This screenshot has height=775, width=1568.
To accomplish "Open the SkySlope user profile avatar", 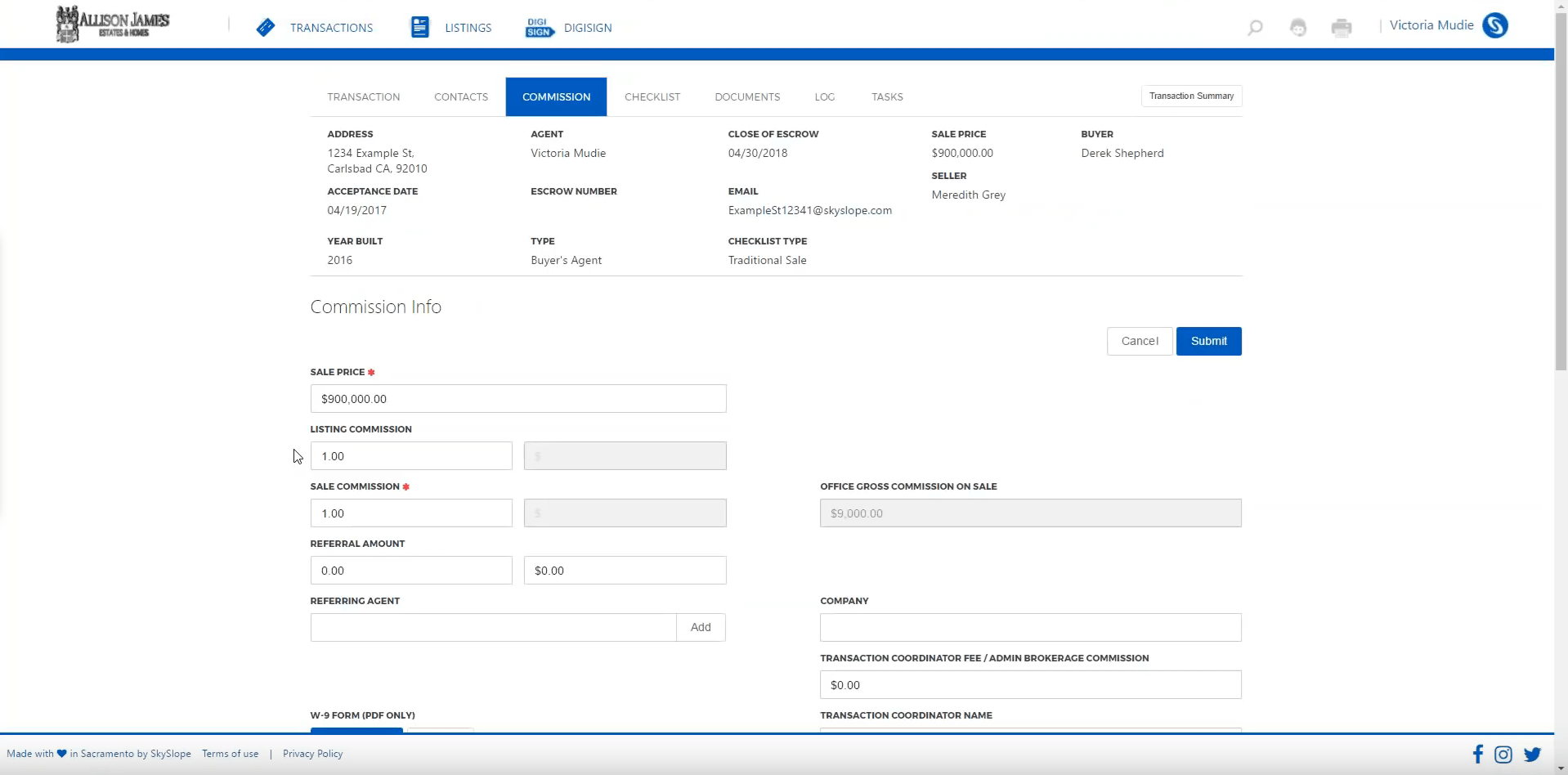I will tap(1495, 25).
